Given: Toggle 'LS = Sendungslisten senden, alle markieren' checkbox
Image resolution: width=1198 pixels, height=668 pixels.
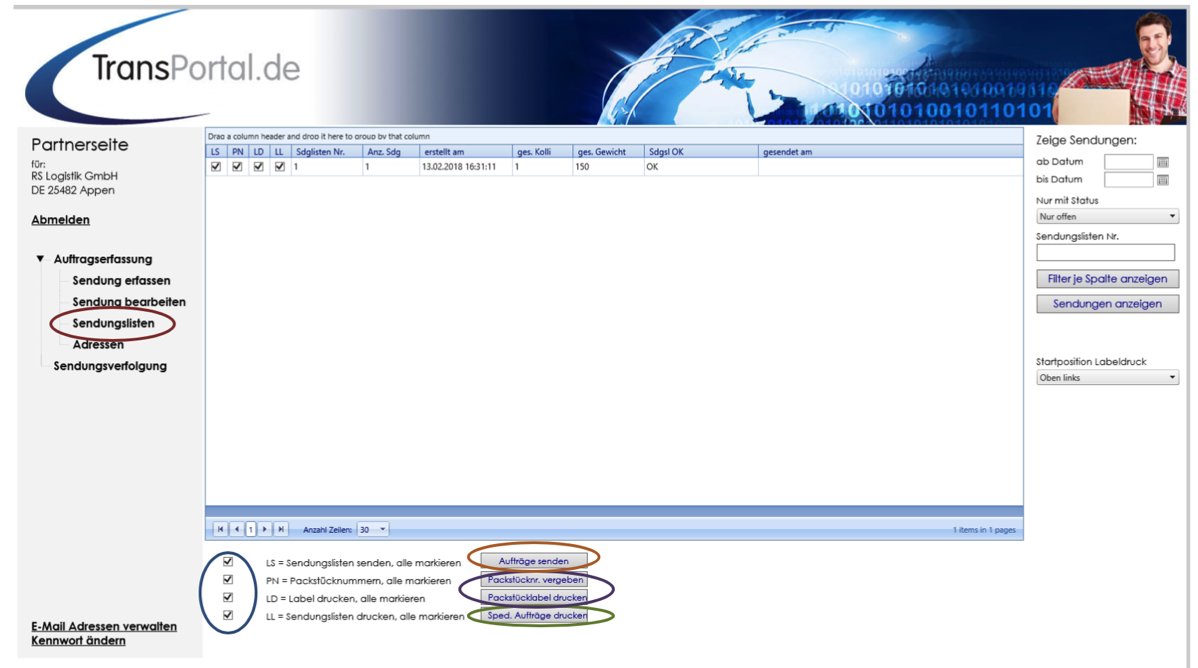Looking at the screenshot, I should pos(228,562).
